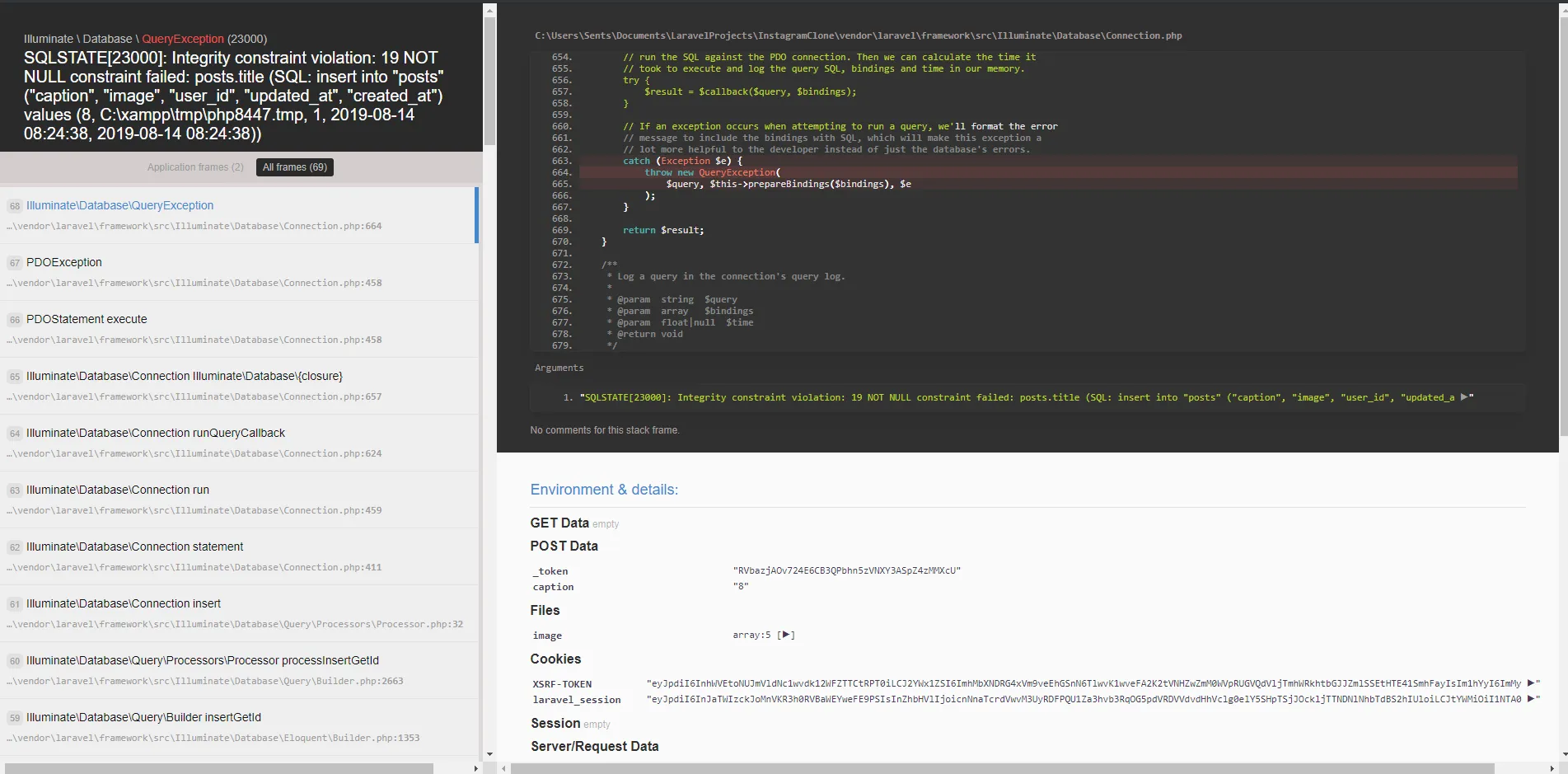Open frame 62 Connection statement

click(239, 556)
